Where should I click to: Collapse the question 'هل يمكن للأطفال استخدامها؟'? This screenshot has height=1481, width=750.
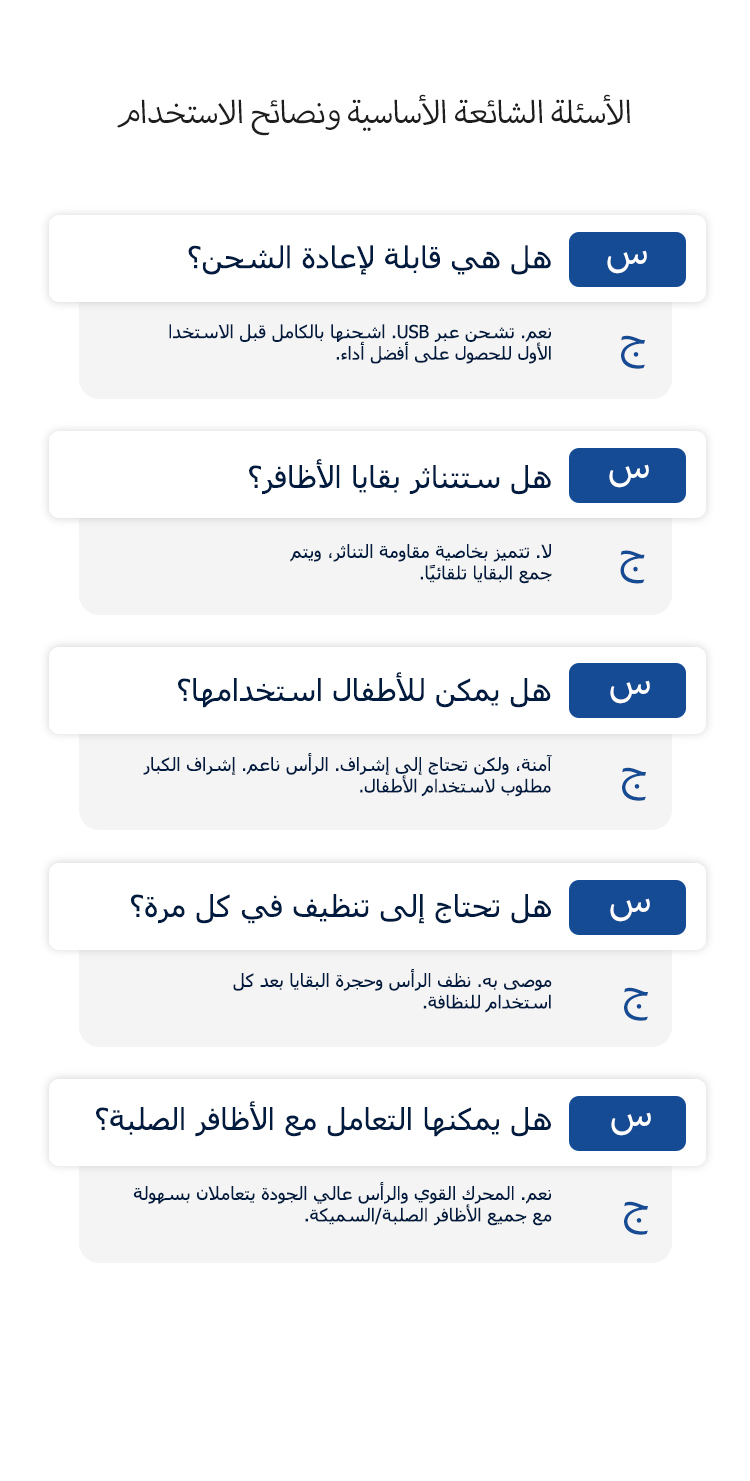[364, 691]
